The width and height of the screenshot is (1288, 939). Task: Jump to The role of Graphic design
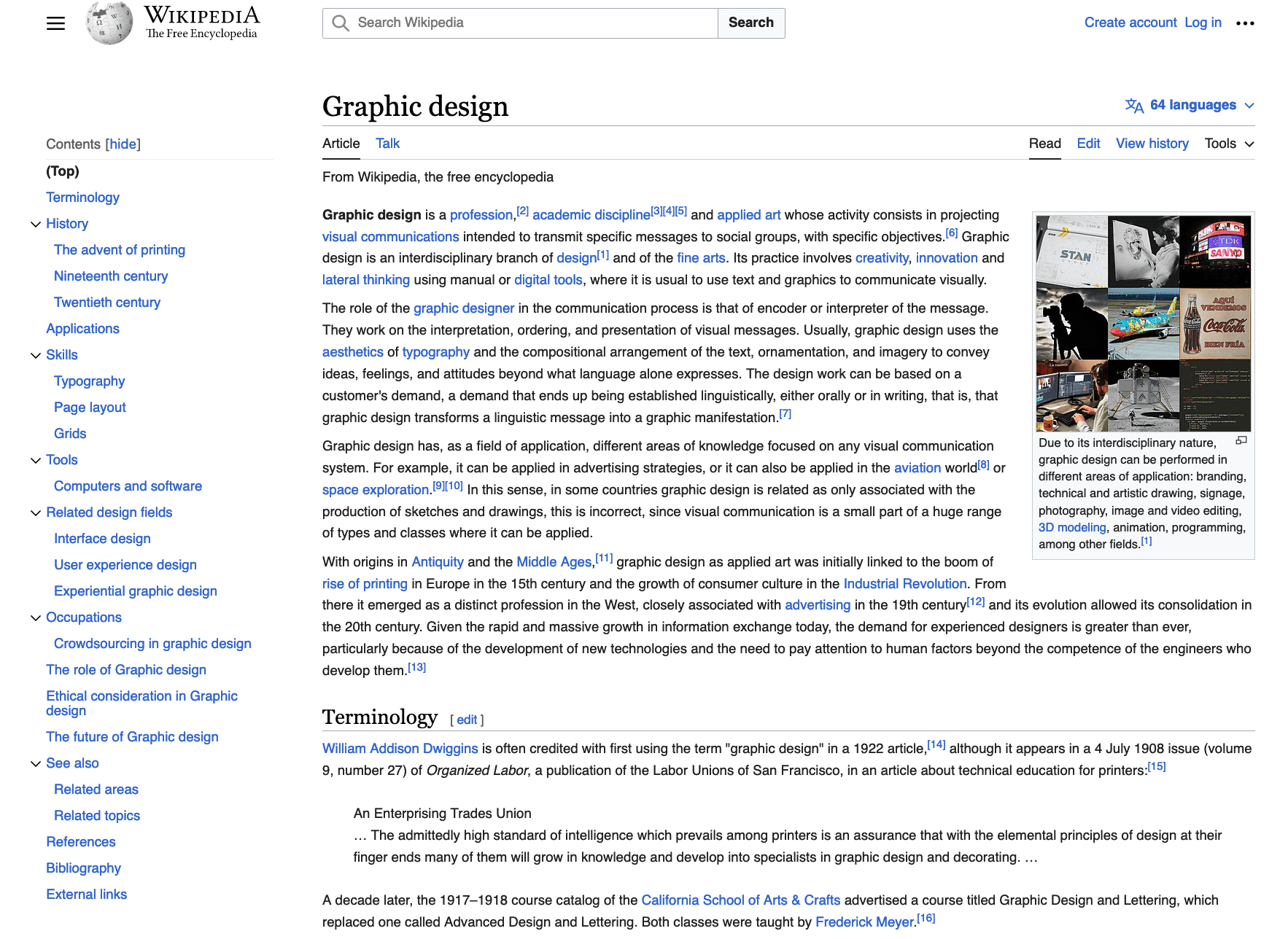[126, 670]
